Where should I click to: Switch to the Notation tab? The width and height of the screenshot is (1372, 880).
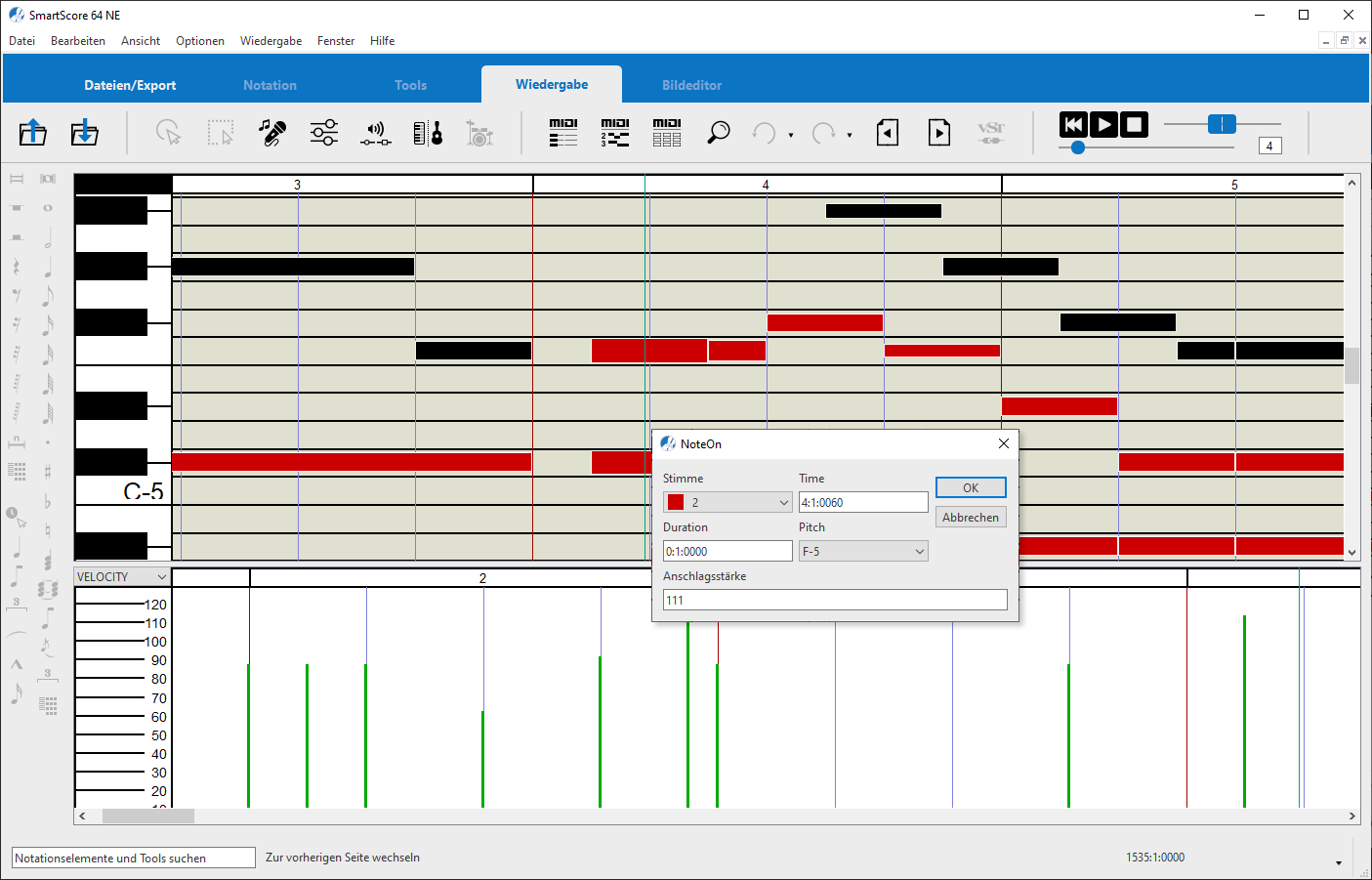click(x=270, y=85)
